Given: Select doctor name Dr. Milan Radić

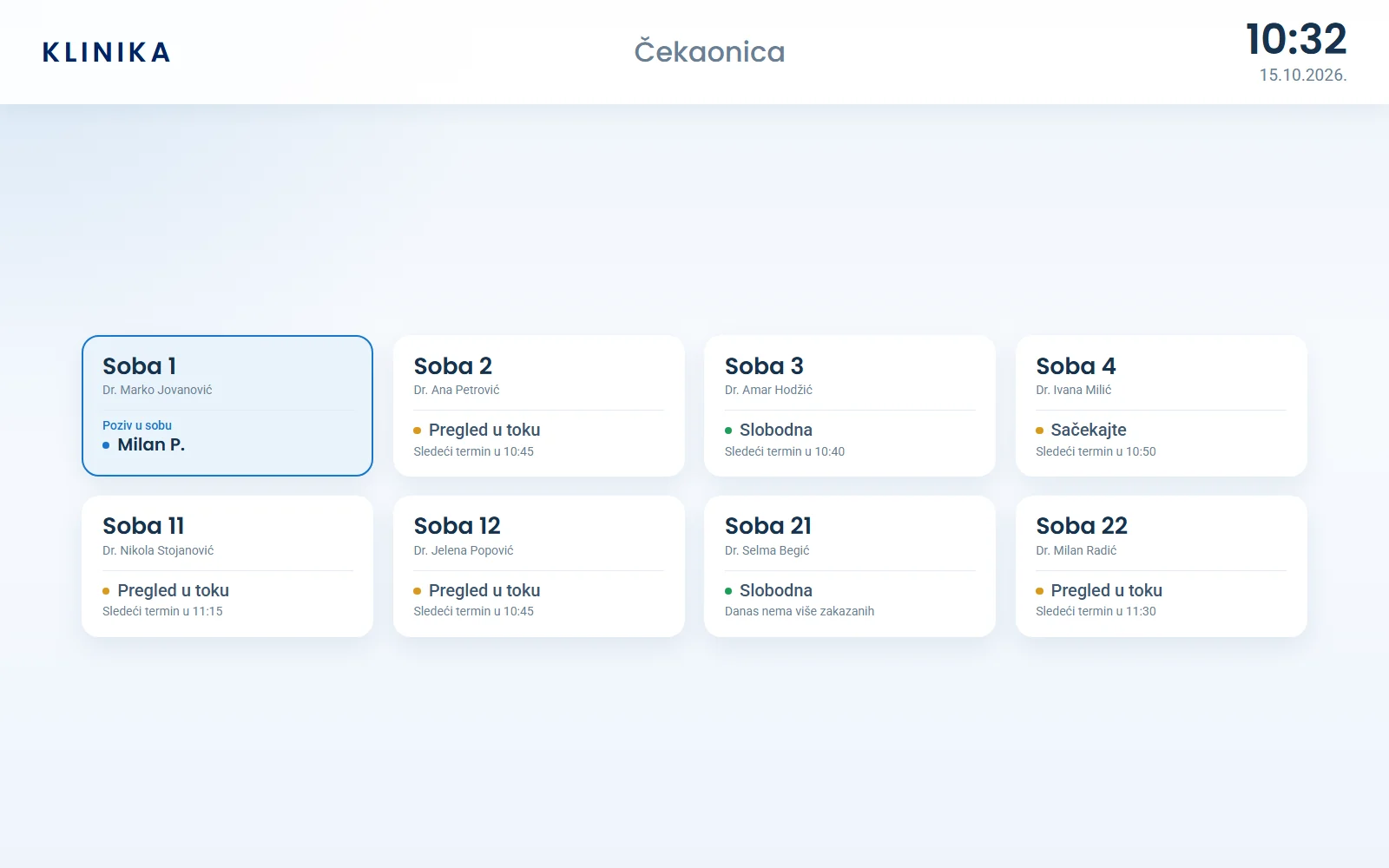Looking at the screenshot, I should (x=1076, y=550).
